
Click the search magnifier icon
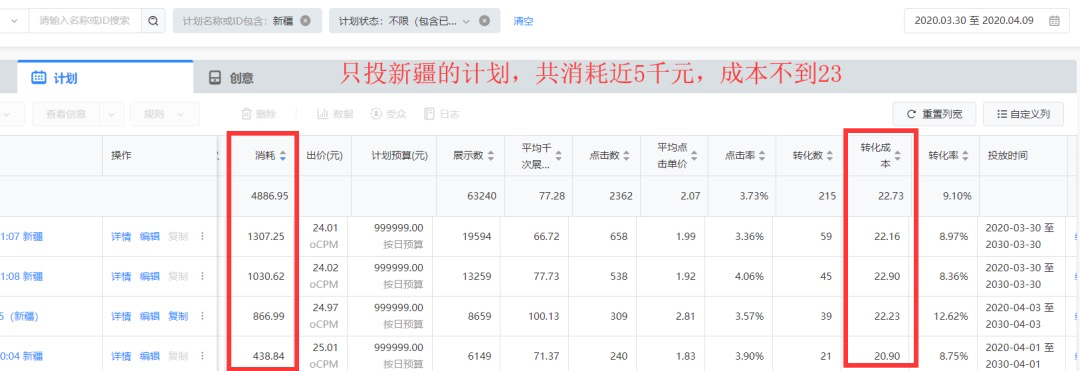click(153, 21)
